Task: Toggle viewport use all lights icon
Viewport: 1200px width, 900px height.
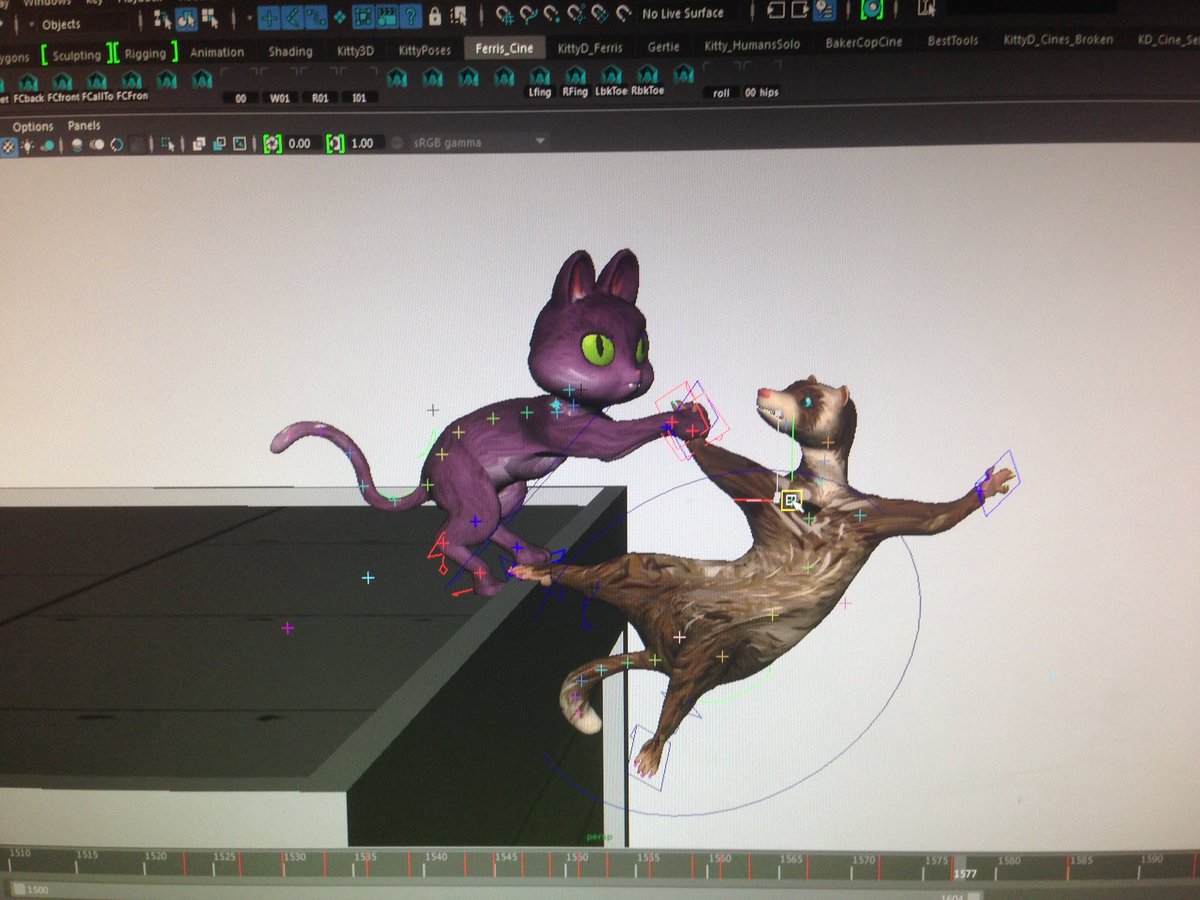Action: (29, 145)
